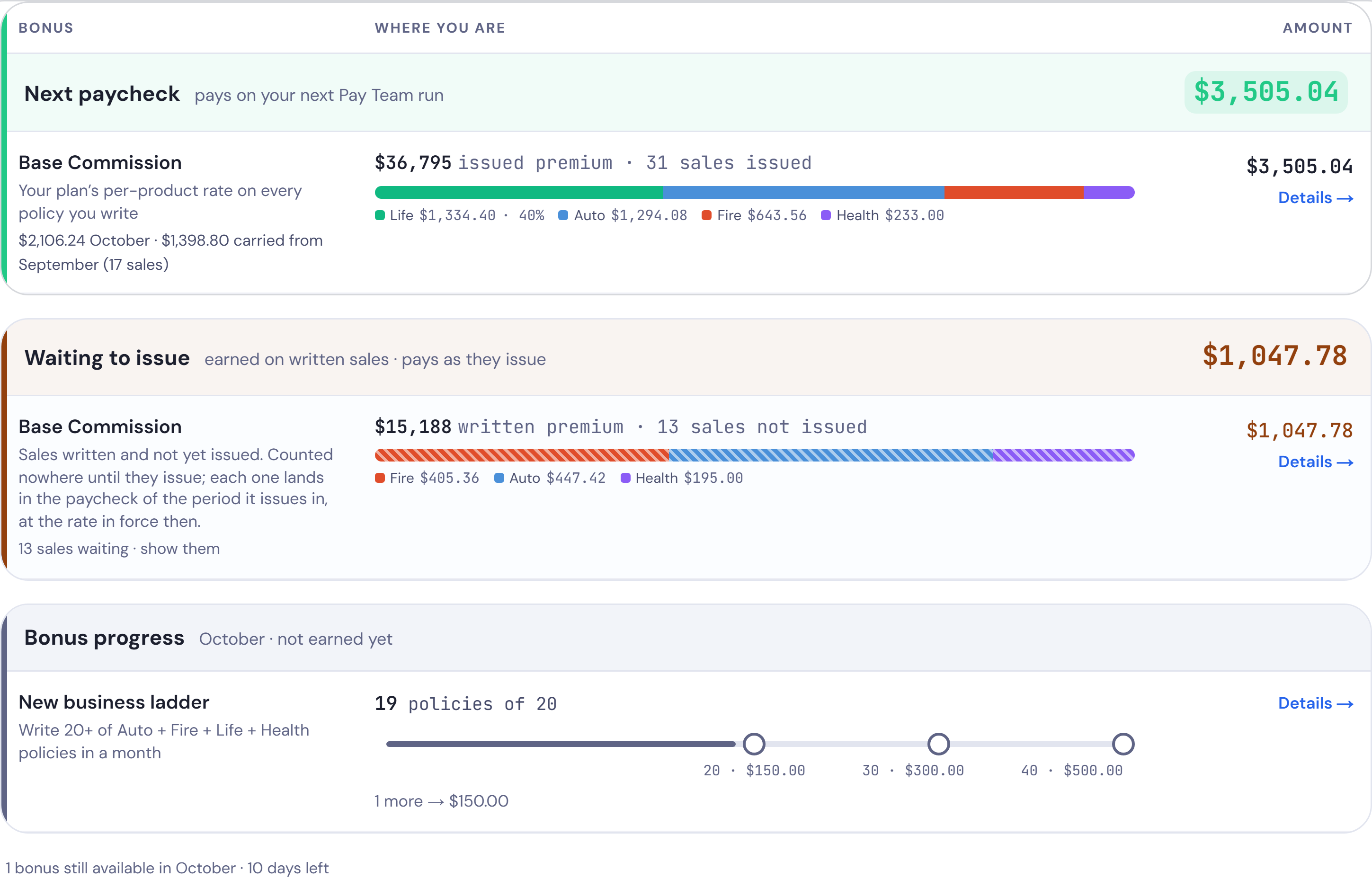The image size is (1372, 879).
Task: Click the filled ladder progress track
Action: click(x=561, y=744)
